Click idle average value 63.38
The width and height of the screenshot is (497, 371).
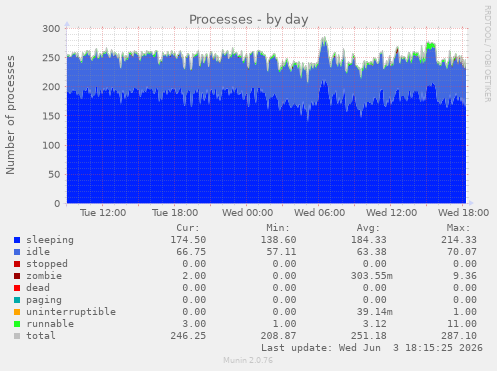pos(372,252)
